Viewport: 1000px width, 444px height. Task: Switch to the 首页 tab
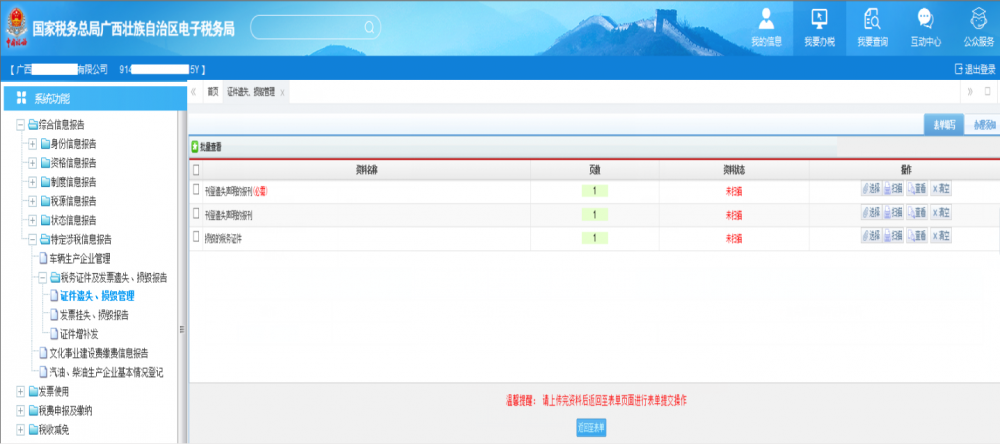pyautogui.click(x=212, y=91)
